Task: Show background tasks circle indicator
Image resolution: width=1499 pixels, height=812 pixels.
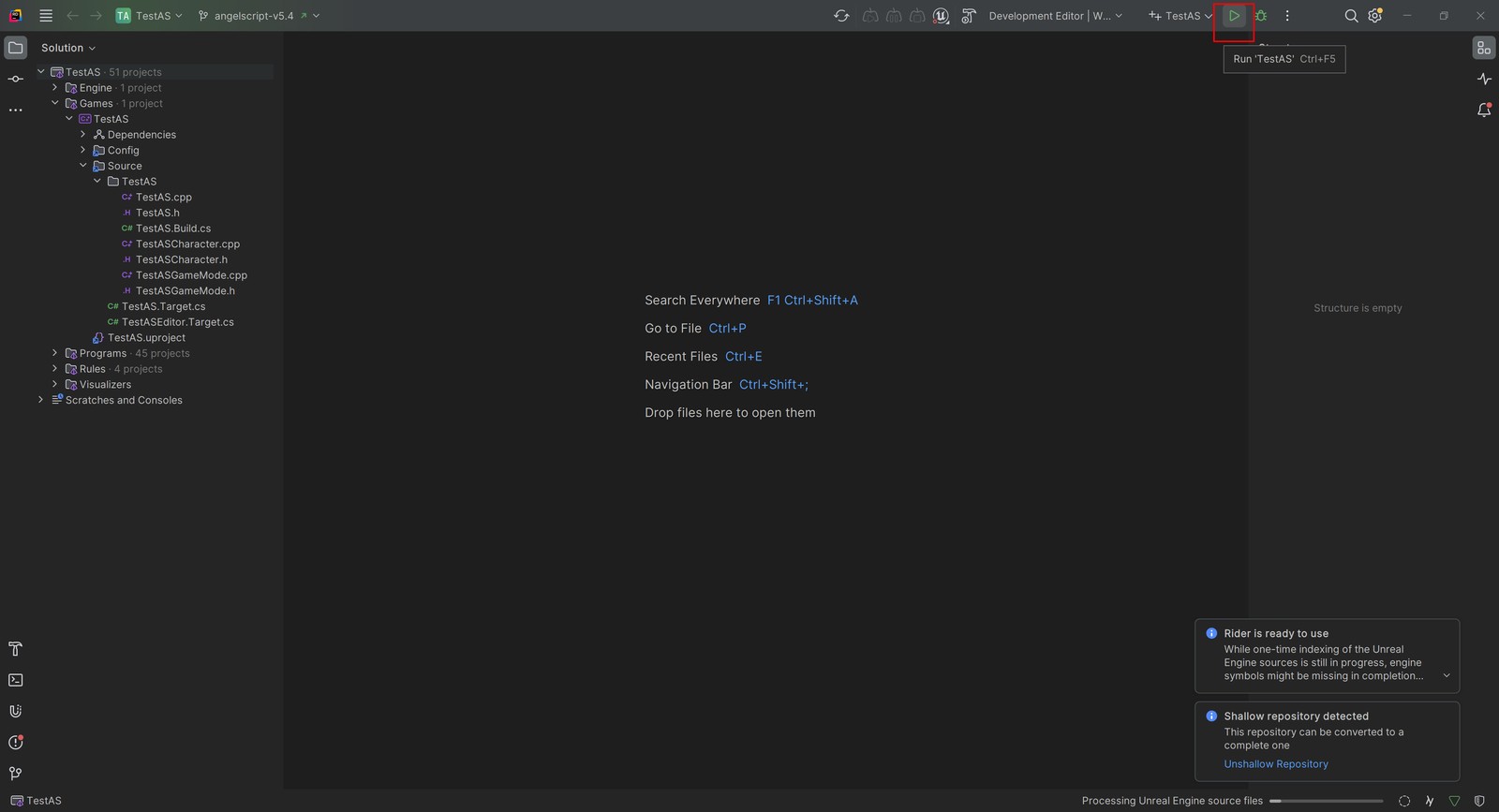Action: click(x=1404, y=801)
